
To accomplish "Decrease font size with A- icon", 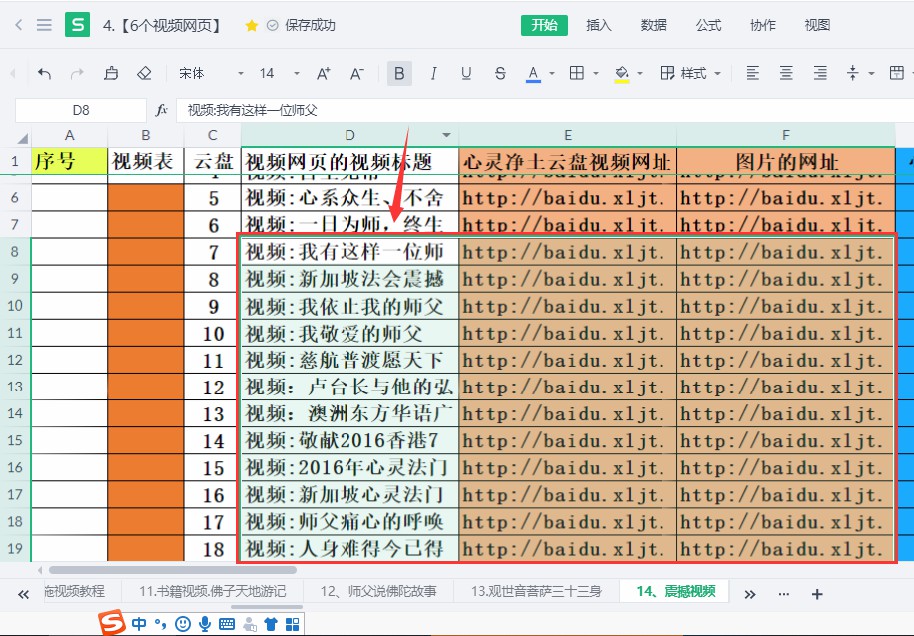I will tap(357, 73).
